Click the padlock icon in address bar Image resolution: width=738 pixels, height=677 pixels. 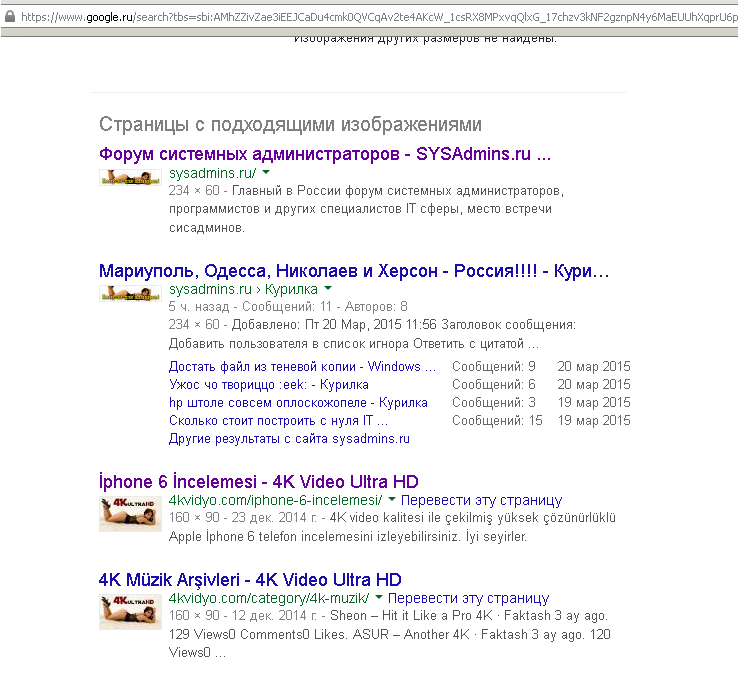point(9,17)
